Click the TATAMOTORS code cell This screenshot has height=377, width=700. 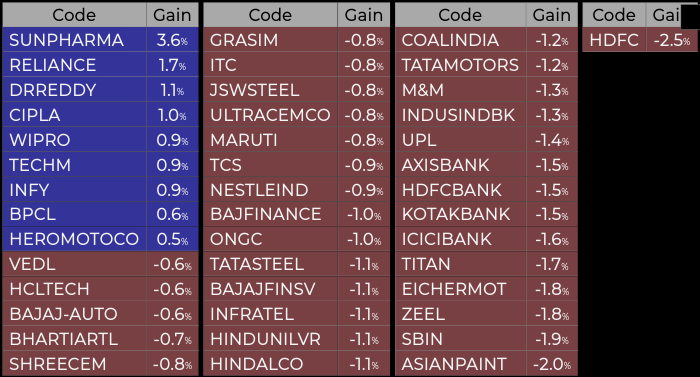click(x=460, y=65)
